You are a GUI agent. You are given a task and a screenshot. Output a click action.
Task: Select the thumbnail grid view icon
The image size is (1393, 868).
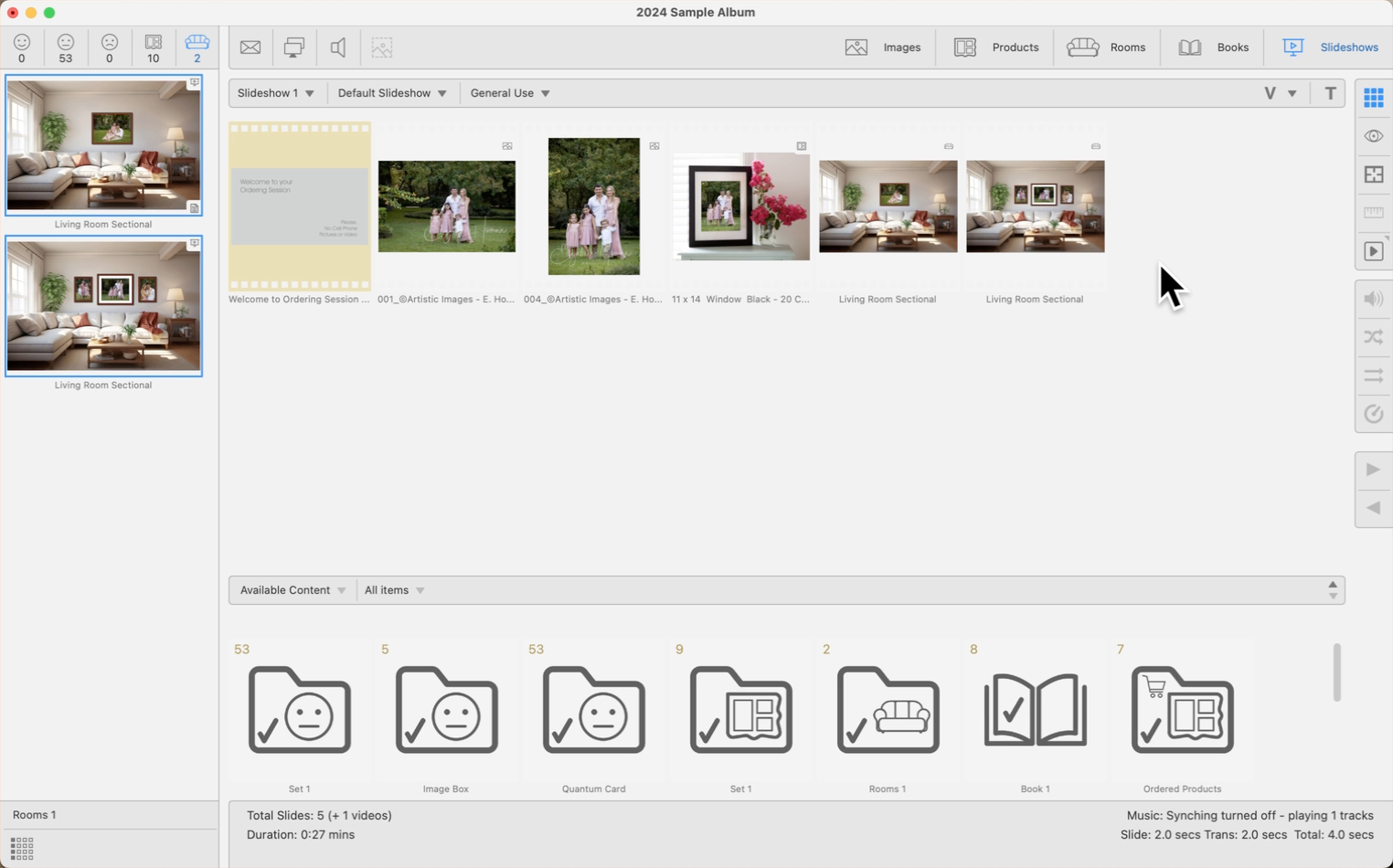pos(1373,98)
